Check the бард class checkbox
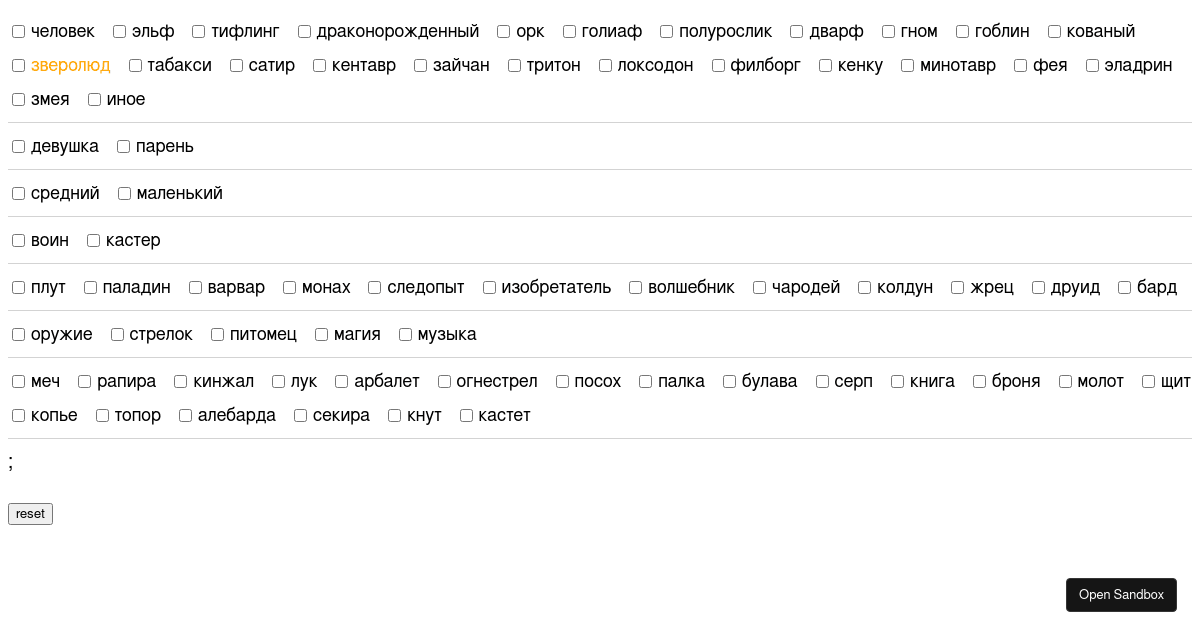 point(1125,288)
